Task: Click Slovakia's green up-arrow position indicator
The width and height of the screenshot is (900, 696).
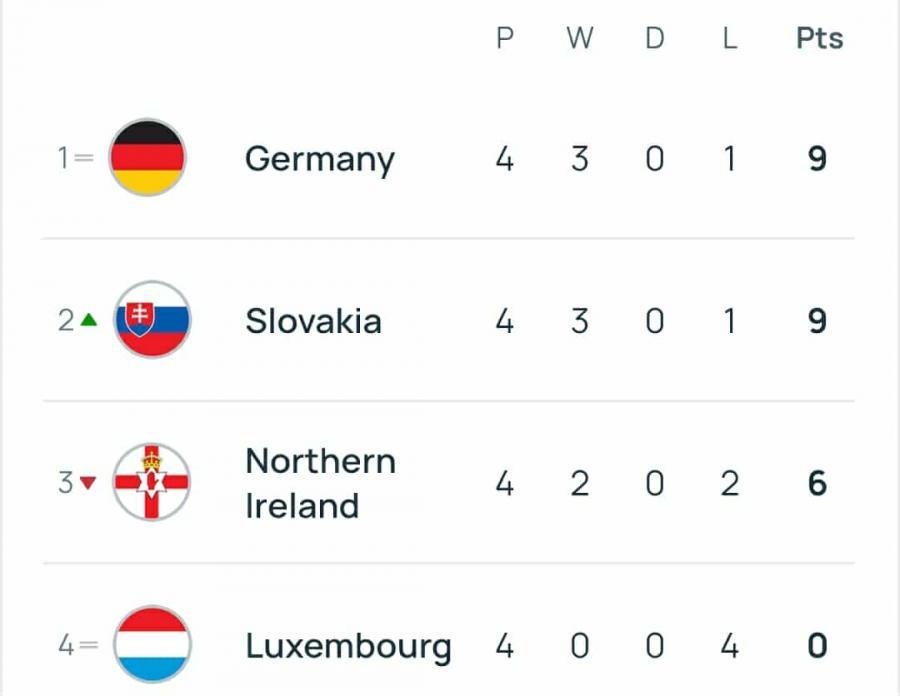Action: [x=89, y=321]
